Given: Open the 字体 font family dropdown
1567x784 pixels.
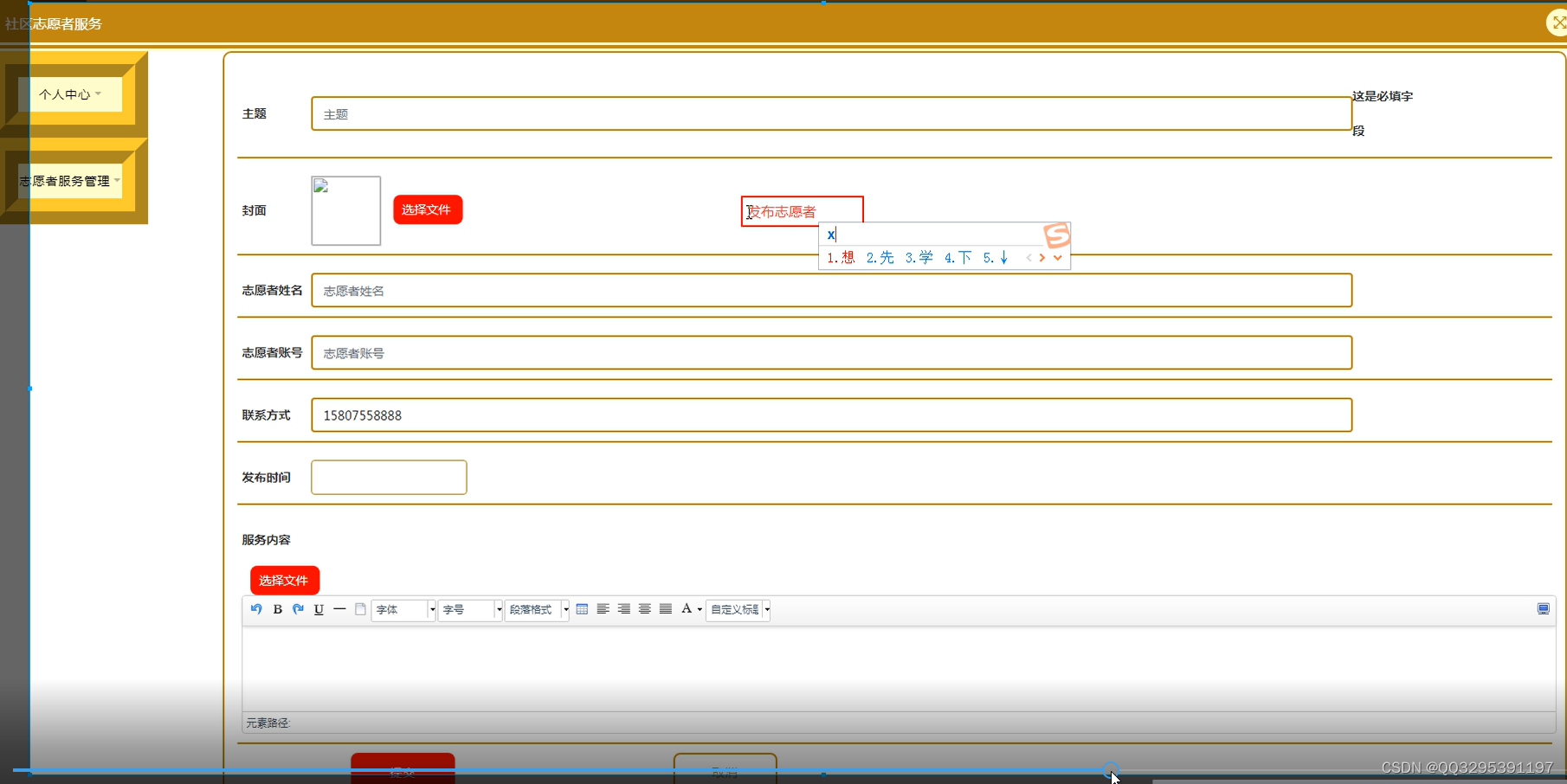Looking at the screenshot, I should tap(403, 609).
